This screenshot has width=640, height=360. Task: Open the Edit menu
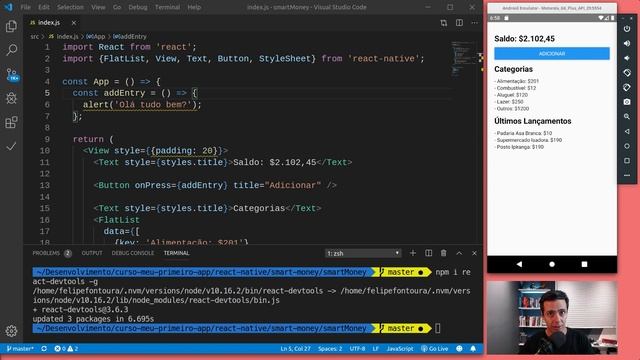(44, 7)
